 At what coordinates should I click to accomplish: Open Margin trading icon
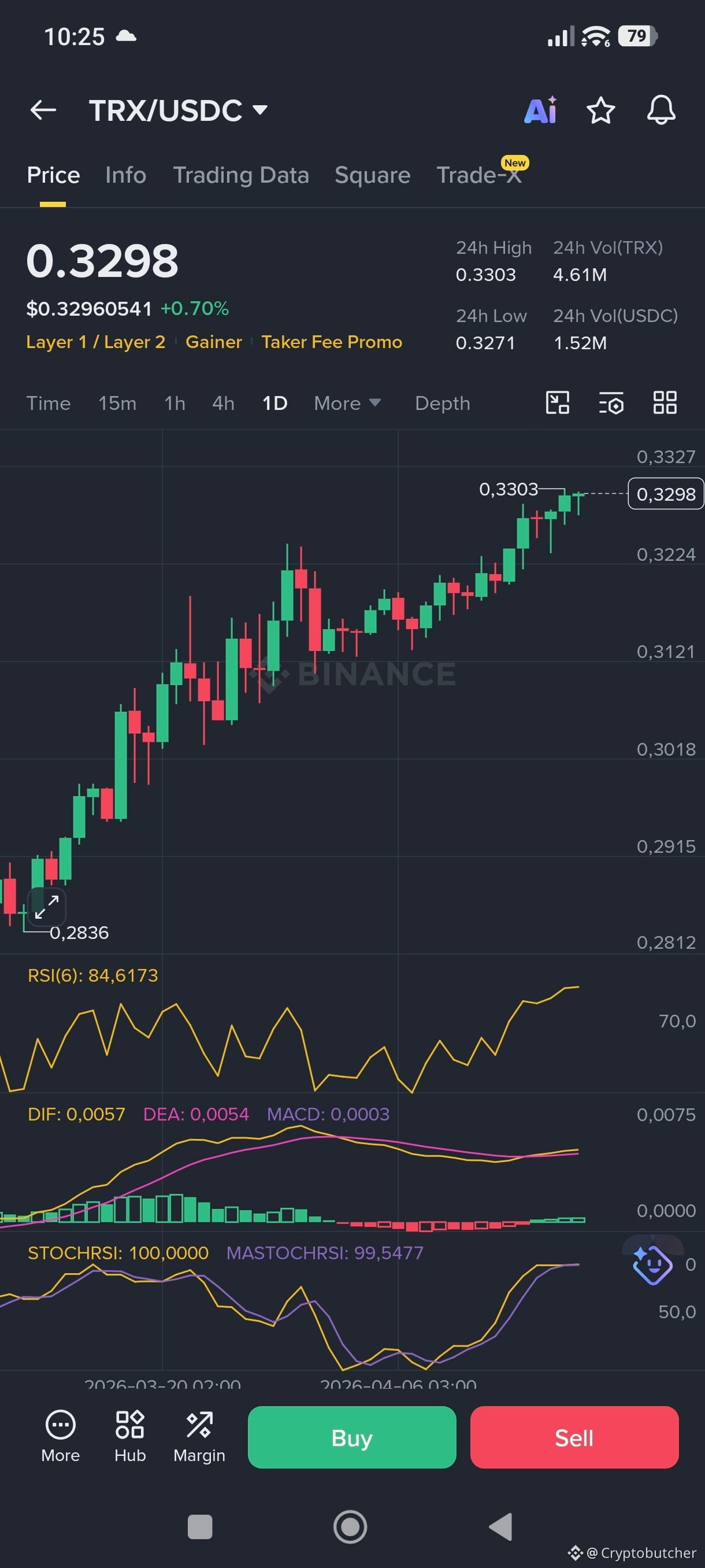[x=199, y=1437]
